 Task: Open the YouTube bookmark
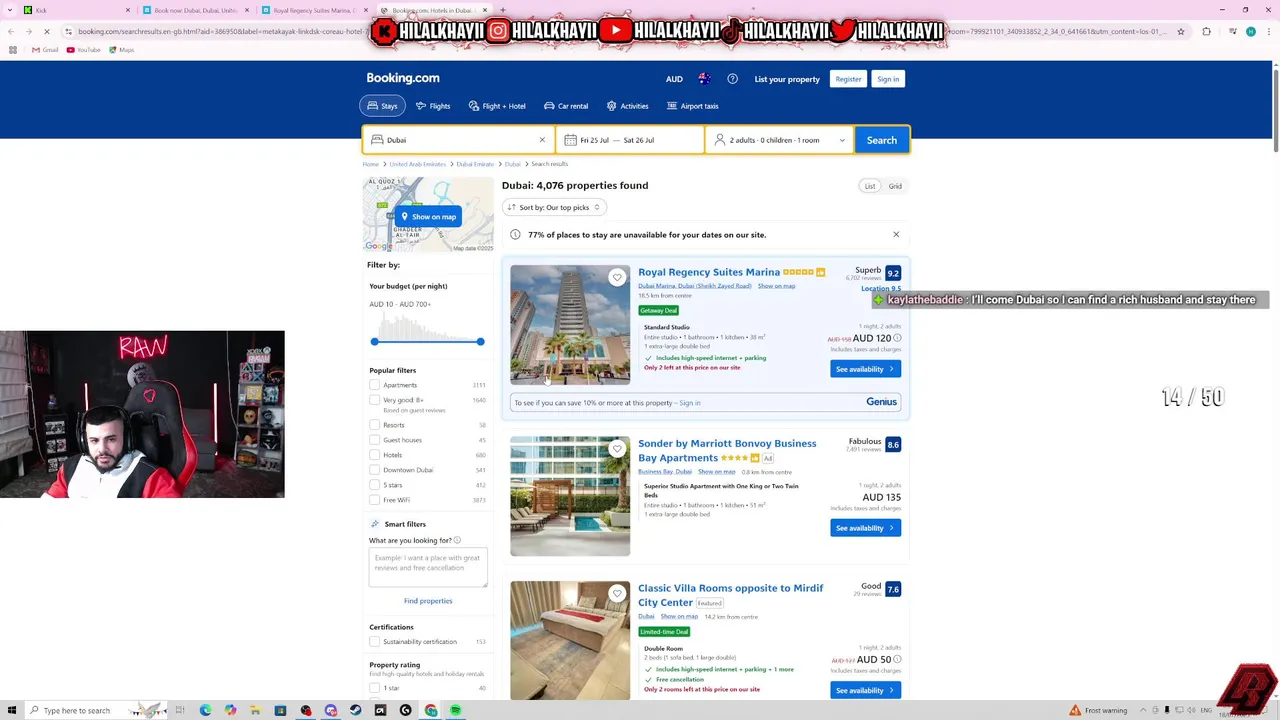(84, 50)
